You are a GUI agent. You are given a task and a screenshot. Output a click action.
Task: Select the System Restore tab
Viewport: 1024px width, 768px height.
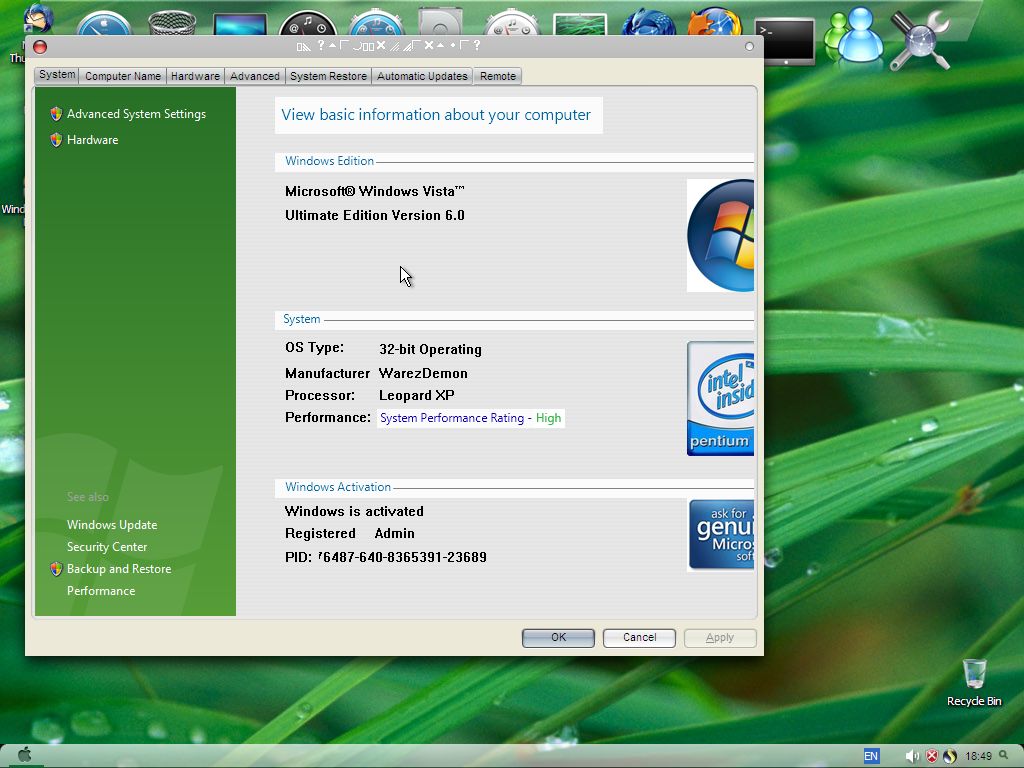click(x=328, y=76)
